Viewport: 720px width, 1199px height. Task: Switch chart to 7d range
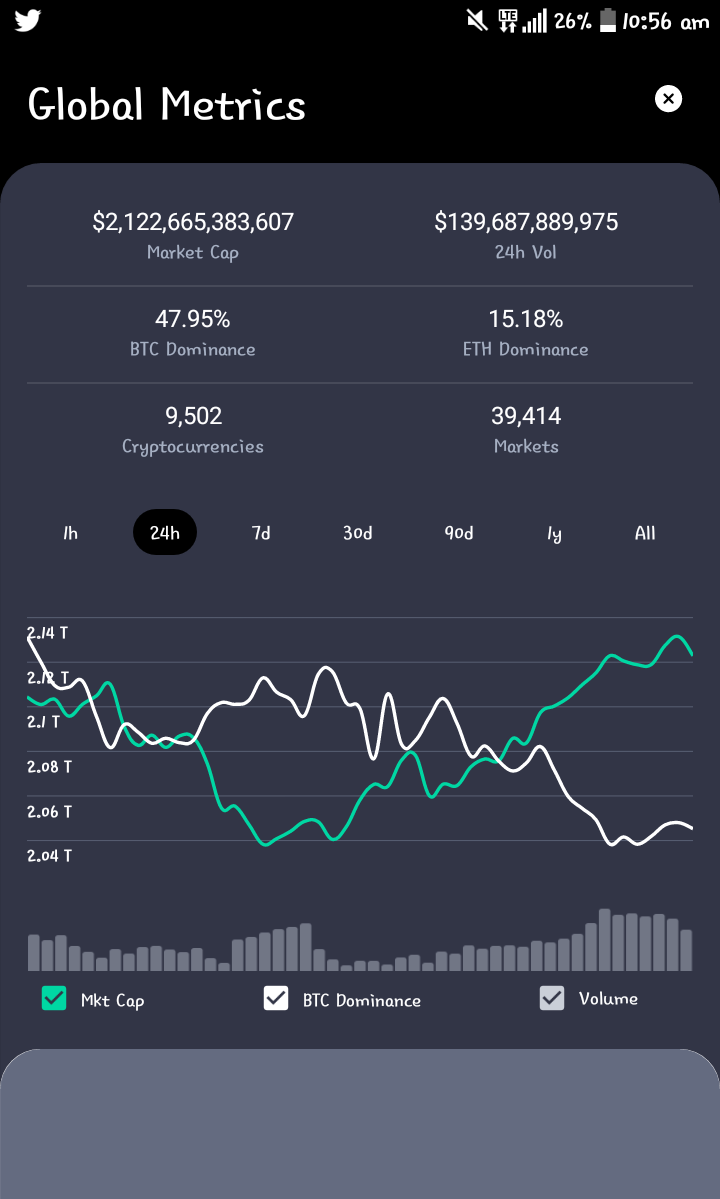pyautogui.click(x=261, y=533)
